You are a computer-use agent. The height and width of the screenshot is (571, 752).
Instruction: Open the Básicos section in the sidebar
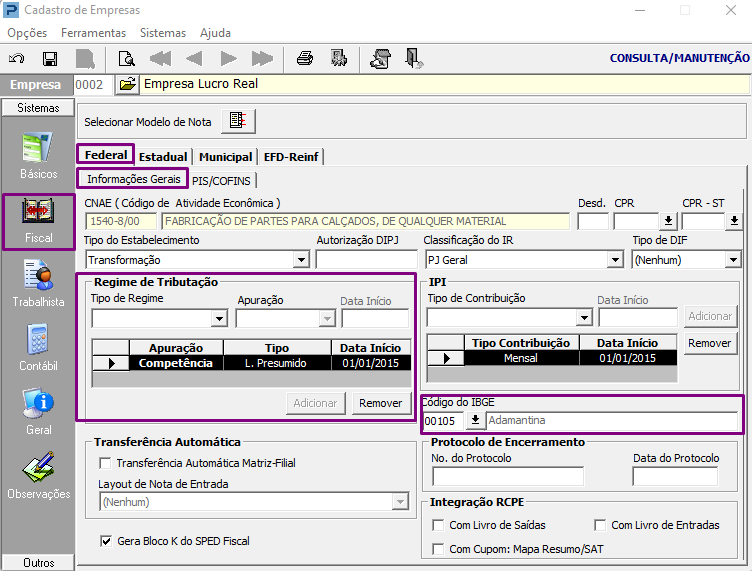[x=38, y=156]
